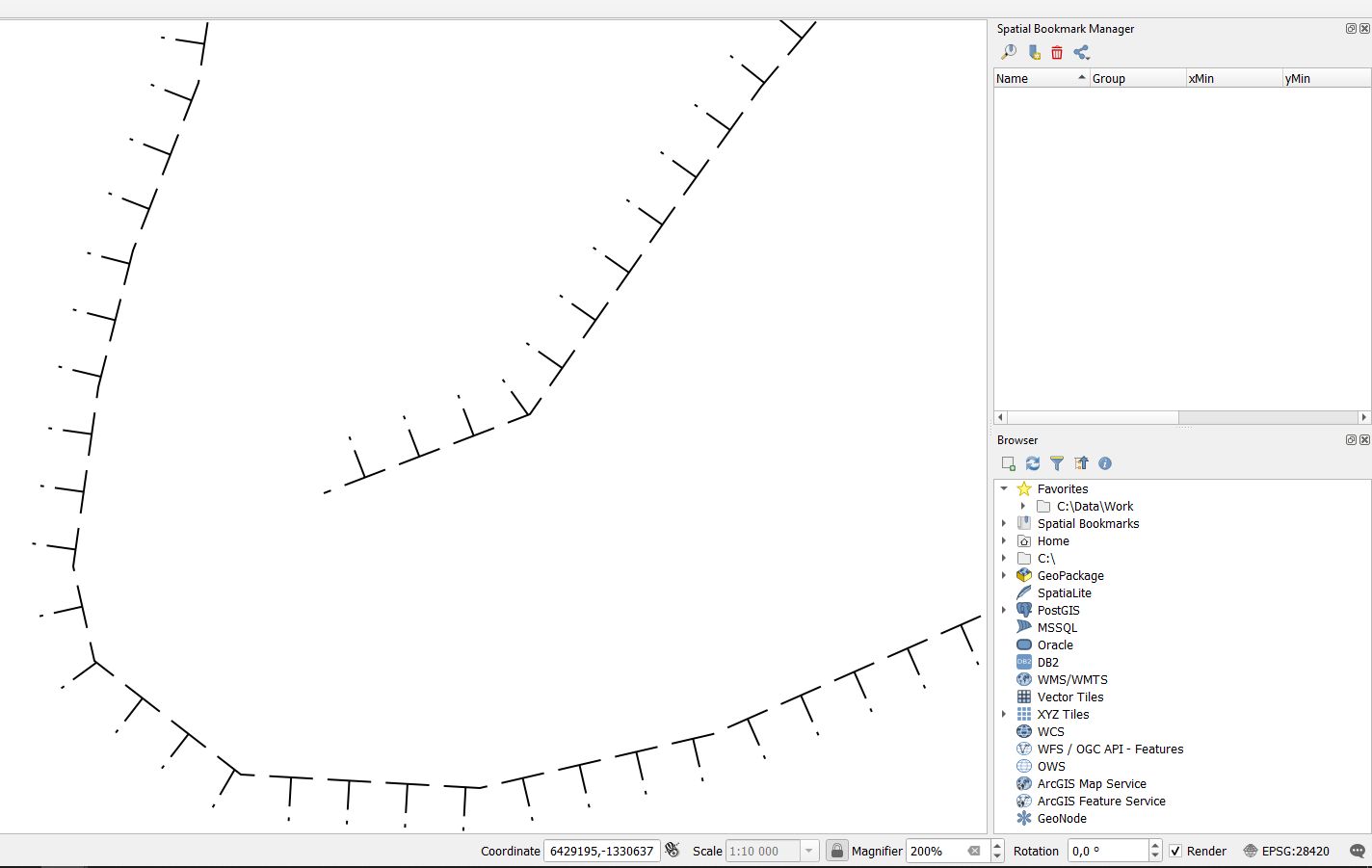The width and height of the screenshot is (1372, 868).
Task: Click the EPSG:28420 CRS button
Action: click(x=1286, y=851)
